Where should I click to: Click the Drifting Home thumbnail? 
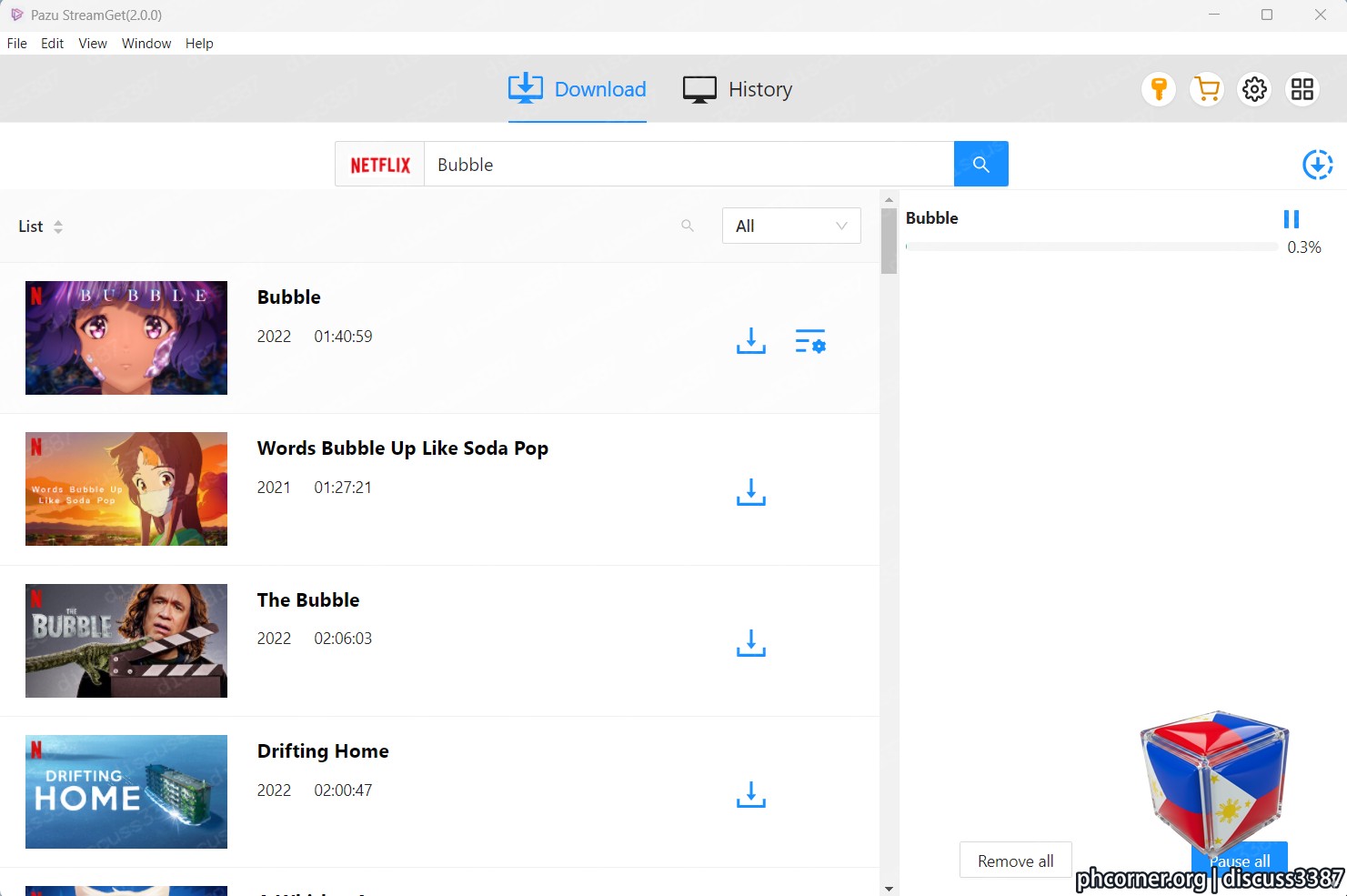(x=126, y=791)
